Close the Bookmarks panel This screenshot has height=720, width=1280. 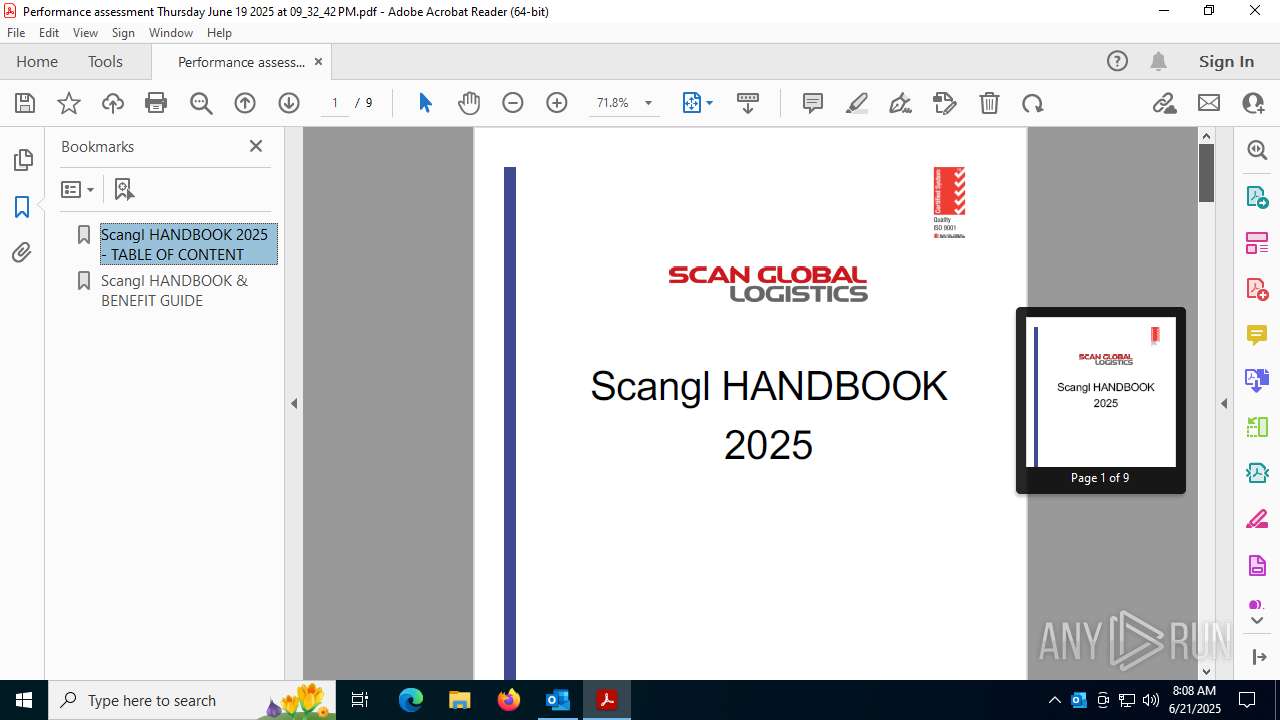click(256, 146)
